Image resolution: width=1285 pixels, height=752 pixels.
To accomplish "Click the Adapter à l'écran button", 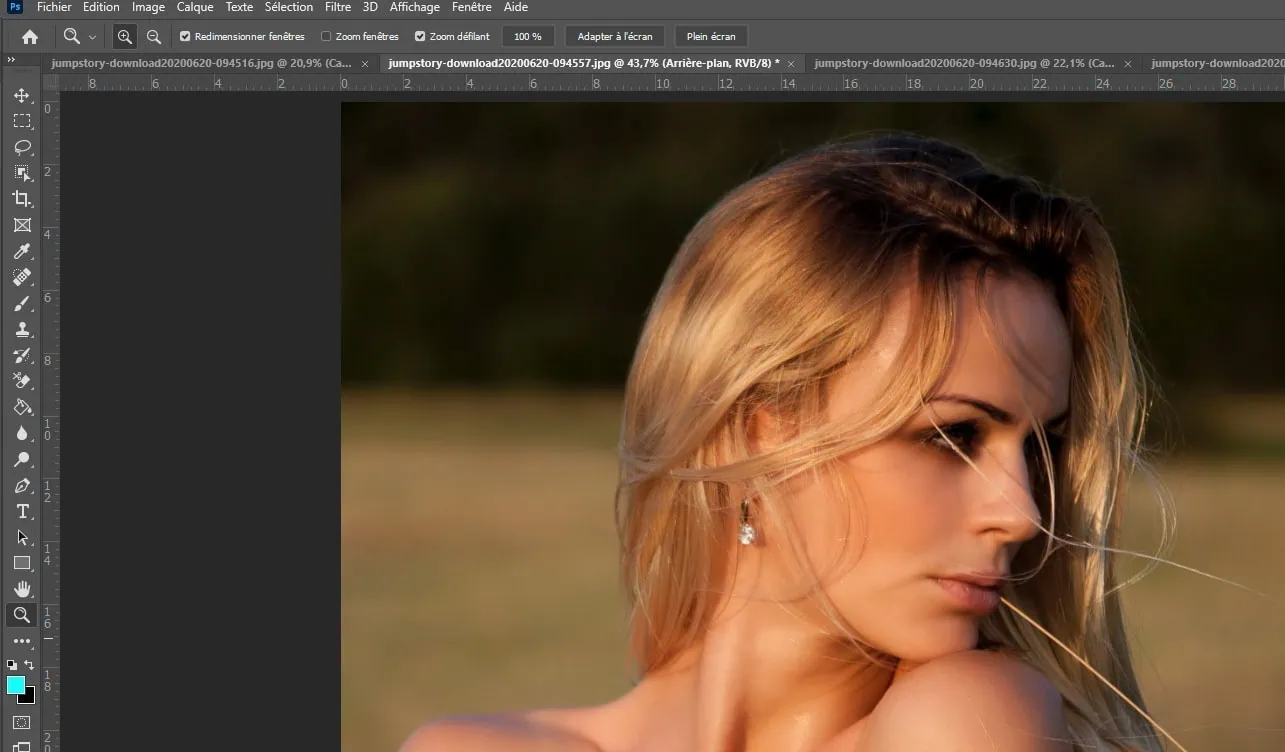I will coord(615,37).
